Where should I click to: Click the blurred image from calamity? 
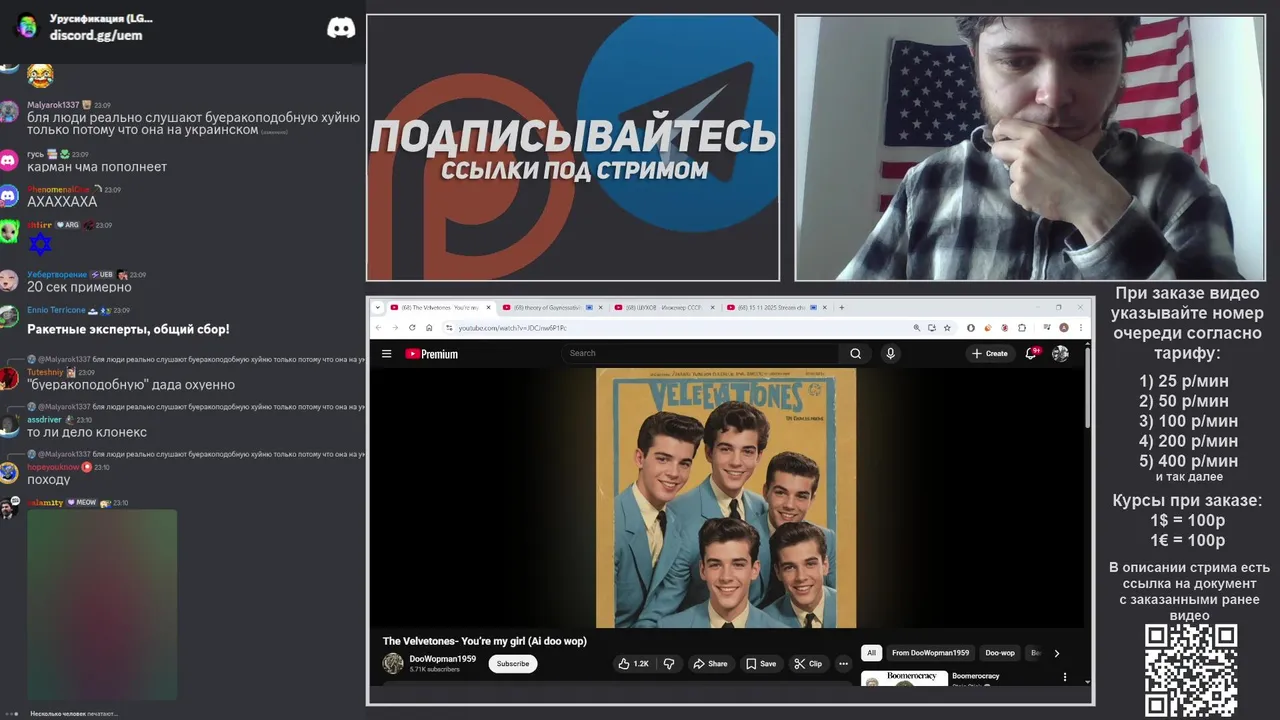(x=102, y=605)
